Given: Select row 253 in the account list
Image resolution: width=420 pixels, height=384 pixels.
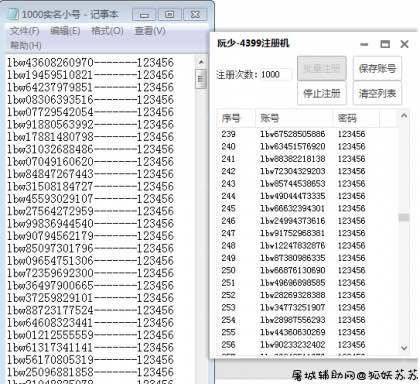Looking at the screenshot, I should (x=307, y=307).
